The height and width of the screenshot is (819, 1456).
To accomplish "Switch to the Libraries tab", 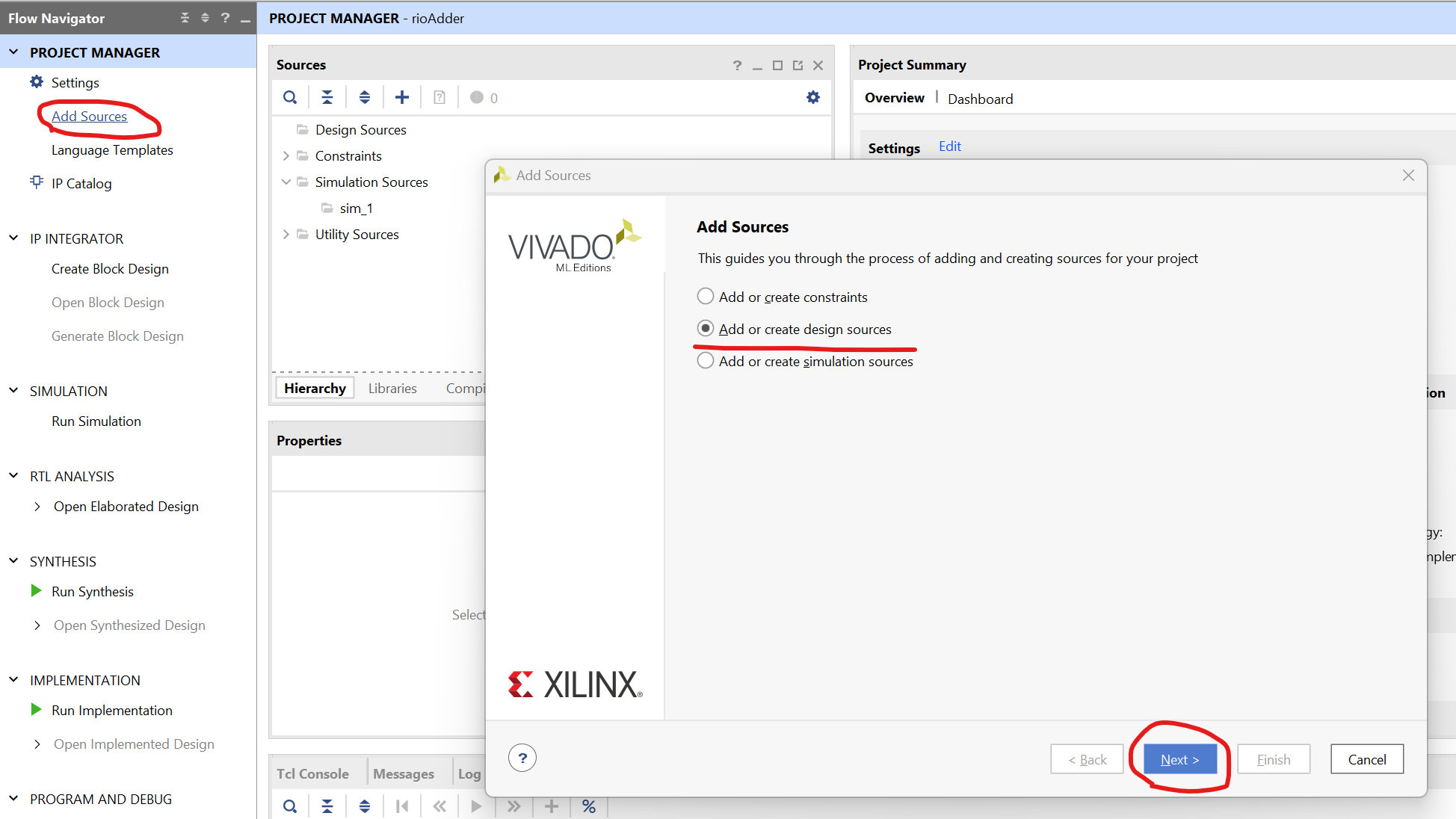I will click(392, 389).
